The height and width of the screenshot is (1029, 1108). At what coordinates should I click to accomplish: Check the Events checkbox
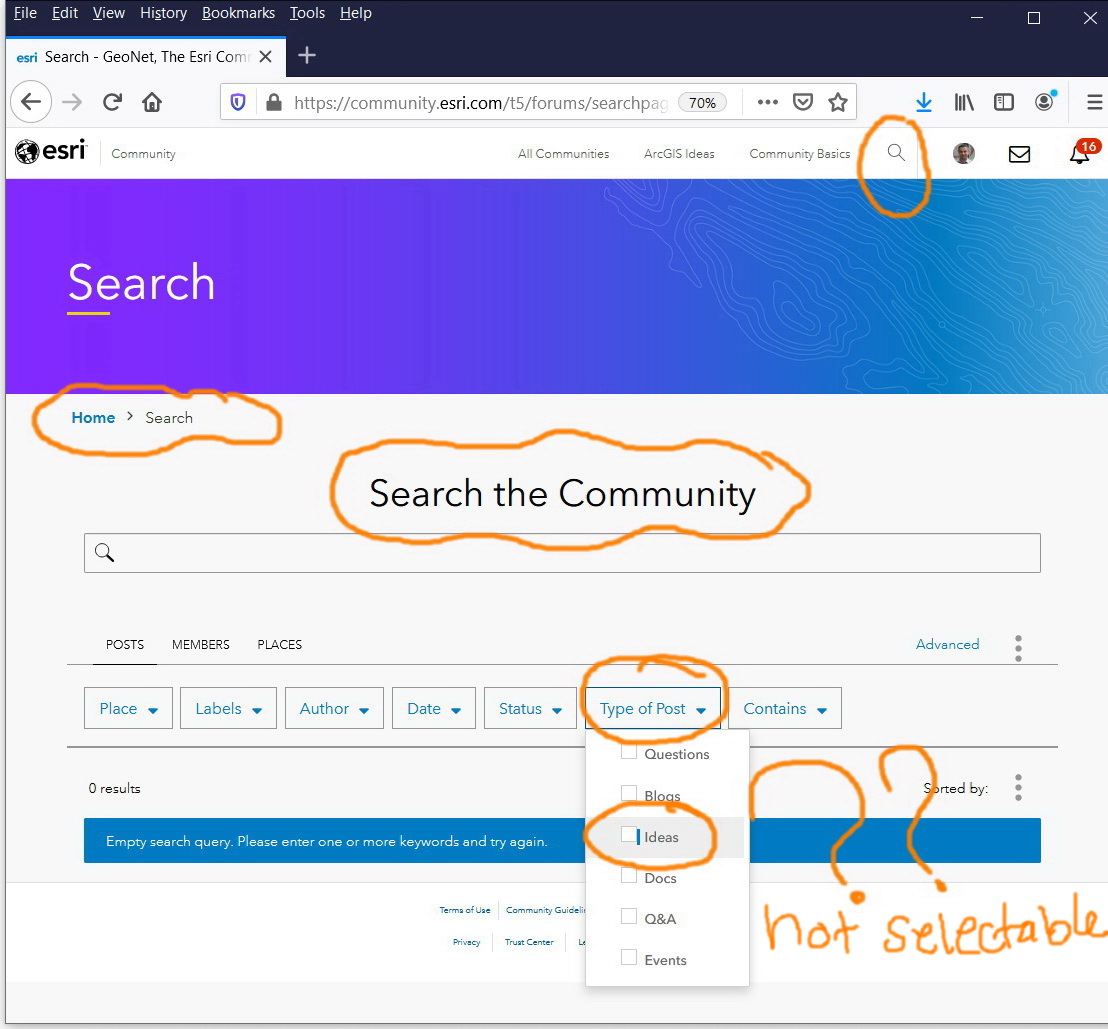pyautogui.click(x=629, y=958)
